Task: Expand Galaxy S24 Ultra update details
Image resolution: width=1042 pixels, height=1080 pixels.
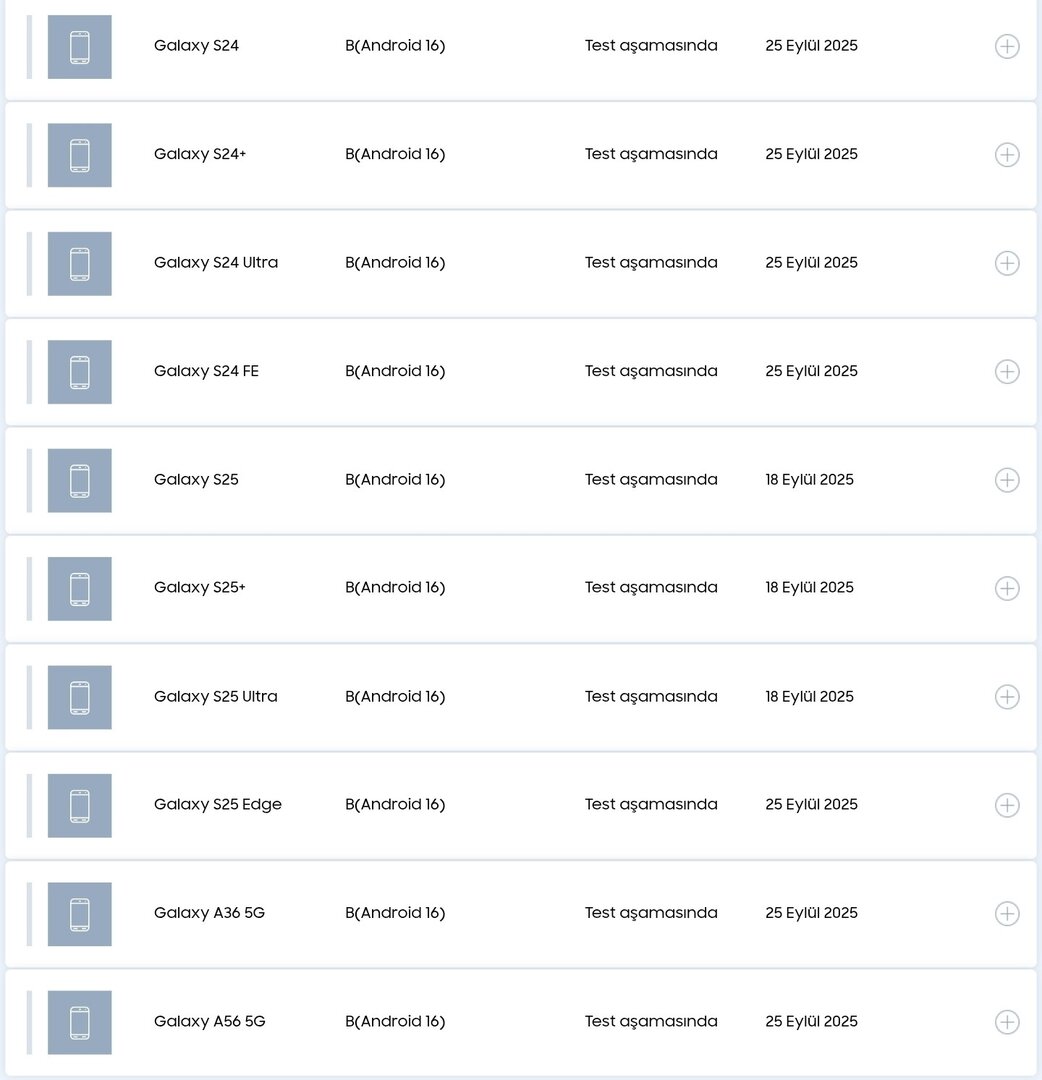Action: coord(1007,263)
